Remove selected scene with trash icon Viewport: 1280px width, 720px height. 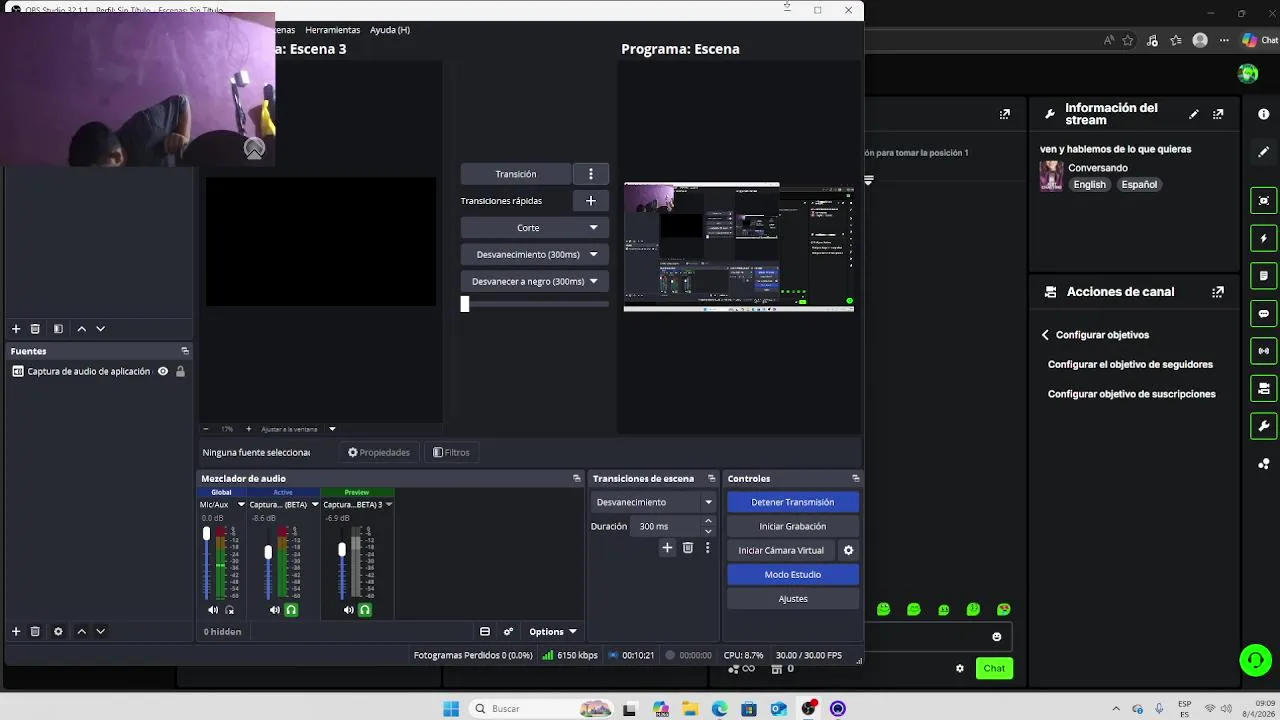click(35, 328)
